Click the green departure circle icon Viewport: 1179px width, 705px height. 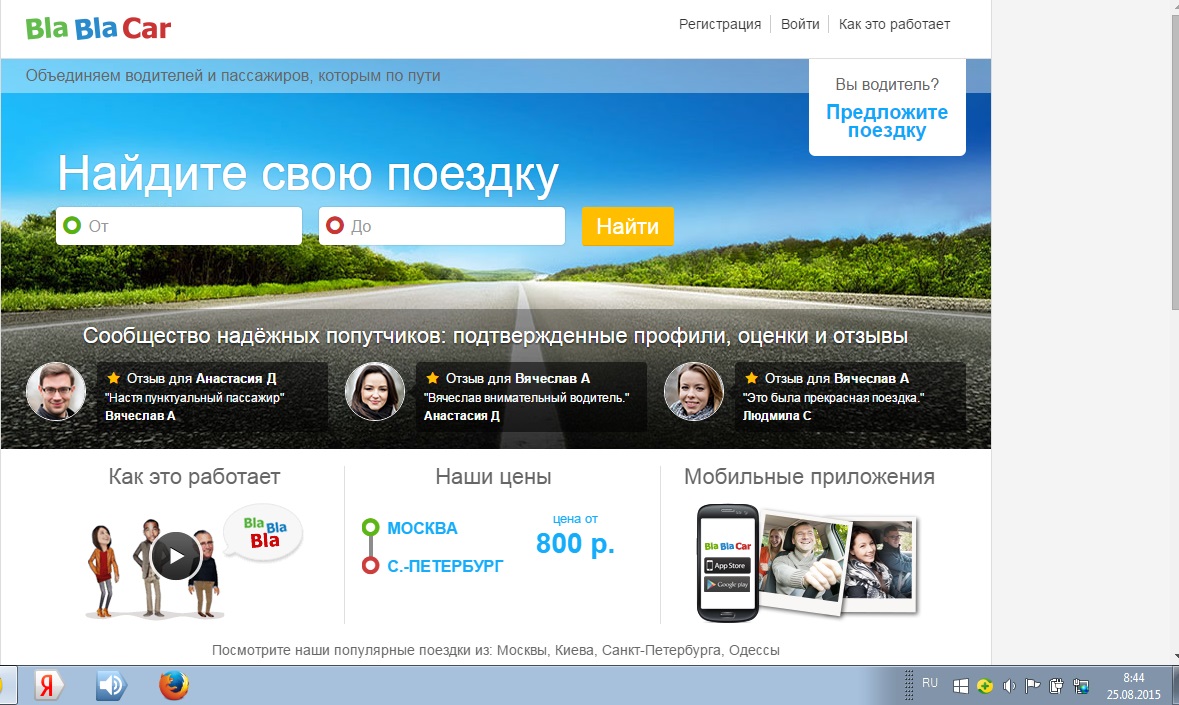pyautogui.click(x=72, y=225)
